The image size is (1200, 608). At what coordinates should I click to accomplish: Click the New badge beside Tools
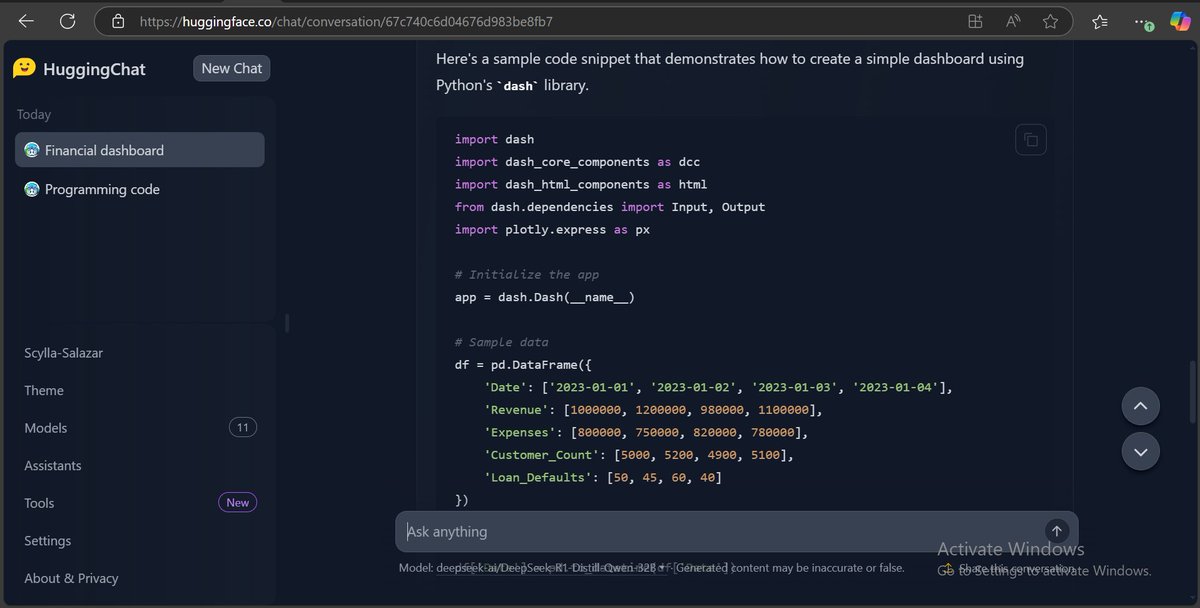pyautogui.click(x=238, y=503)
